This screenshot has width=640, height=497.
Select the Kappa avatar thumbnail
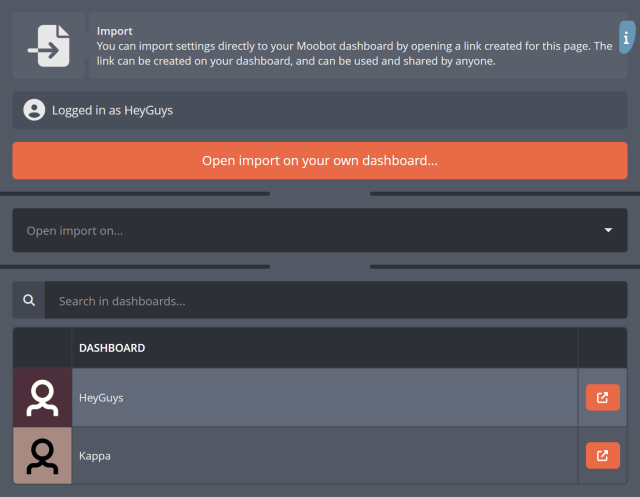point(42,455)
